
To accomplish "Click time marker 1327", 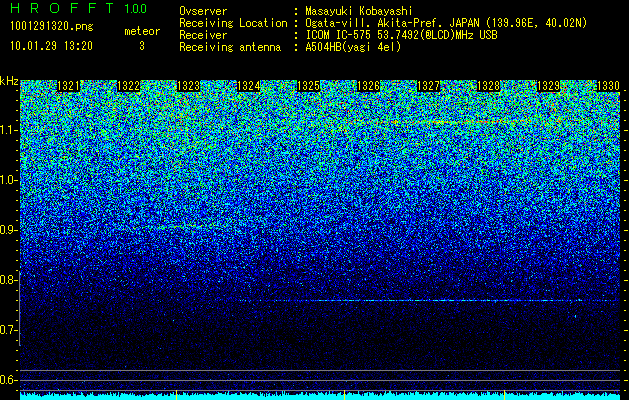I will click(x=428, y=86).
